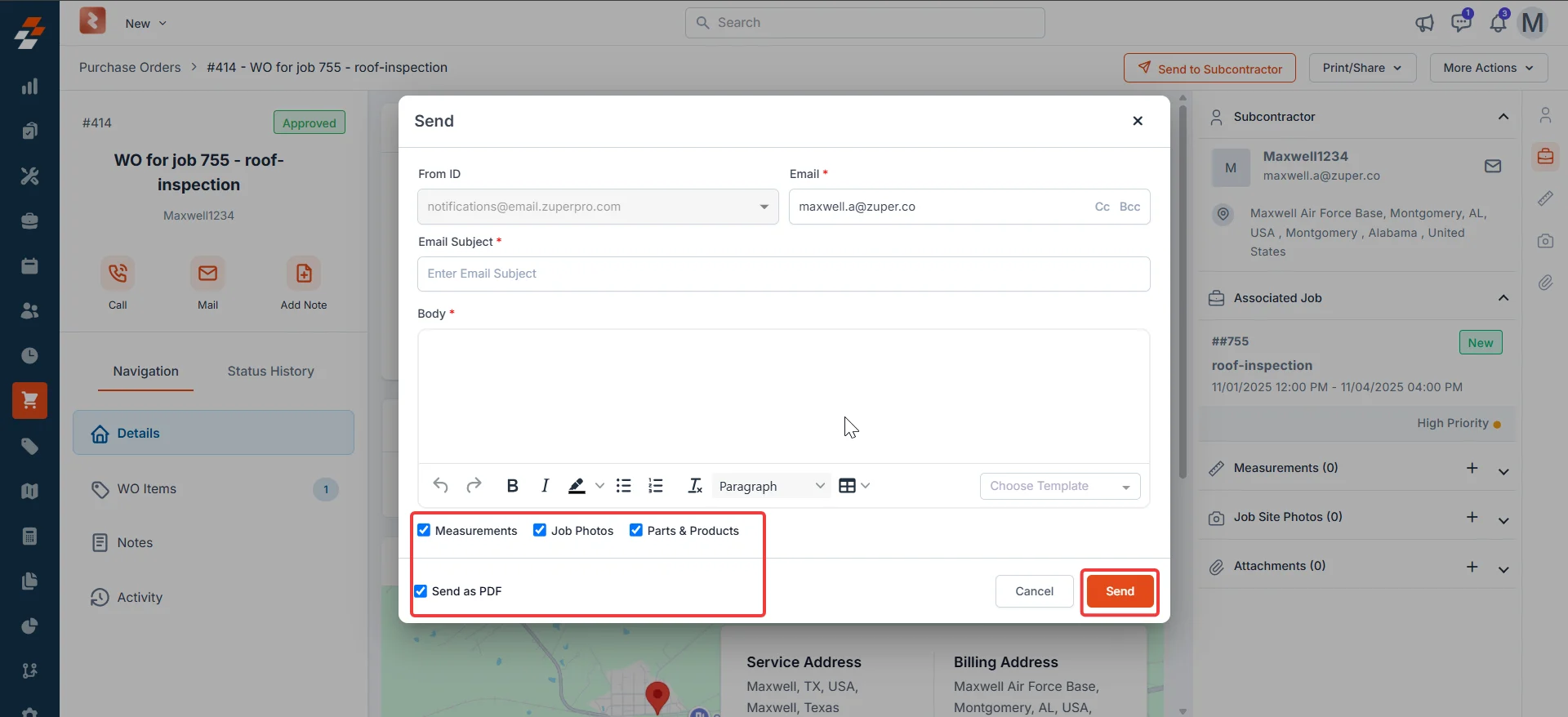Add a job site photo with plus icon
Image resolution: width=1568 pixels, height=717 pixels.
tap(1472, 517)
